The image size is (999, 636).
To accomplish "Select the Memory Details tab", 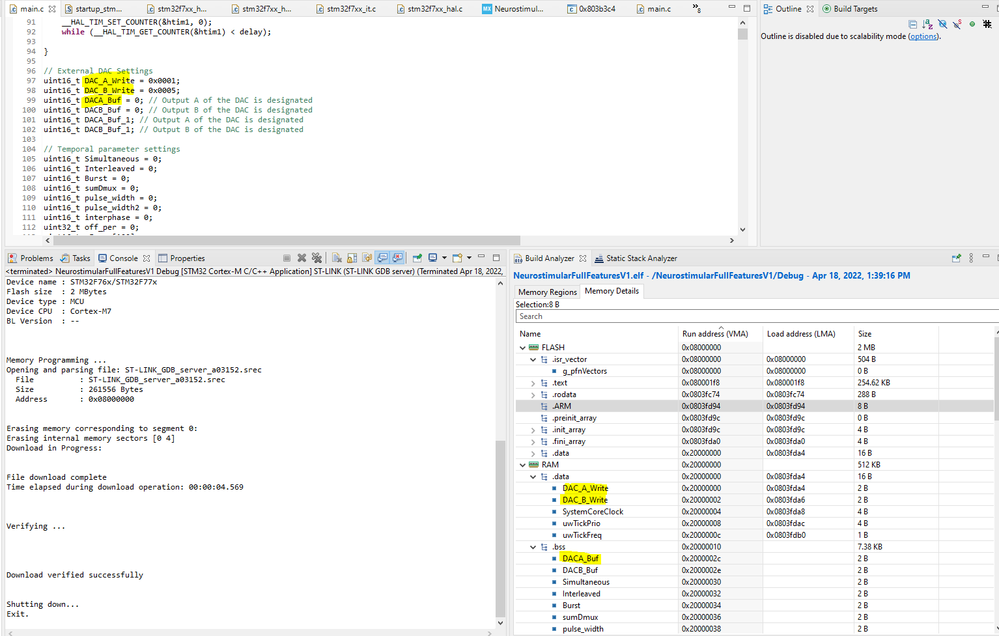I will coord(612,291).
